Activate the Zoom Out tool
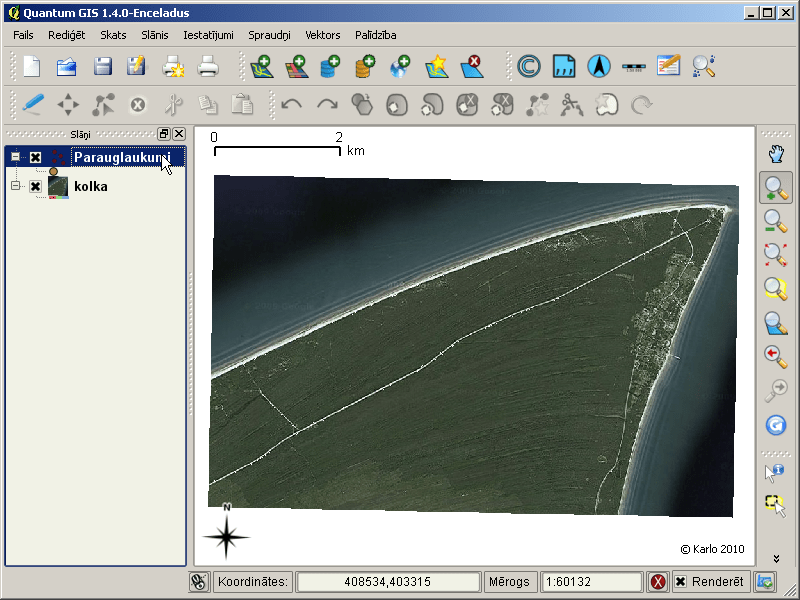 [776, 221]
